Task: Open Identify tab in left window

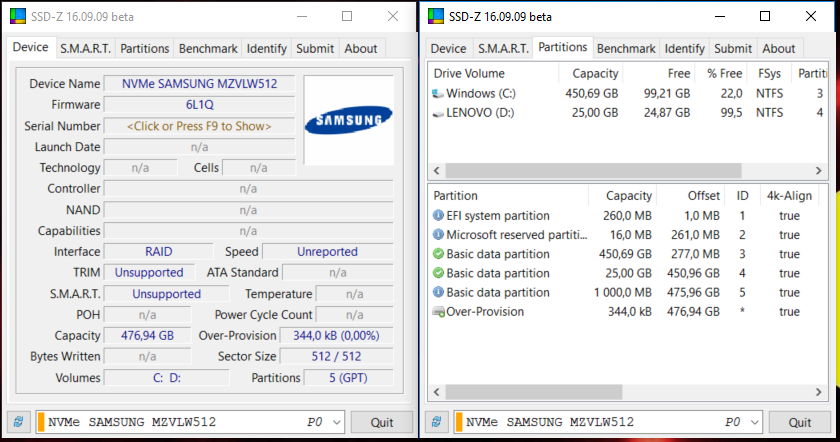Action: [266, 49]
